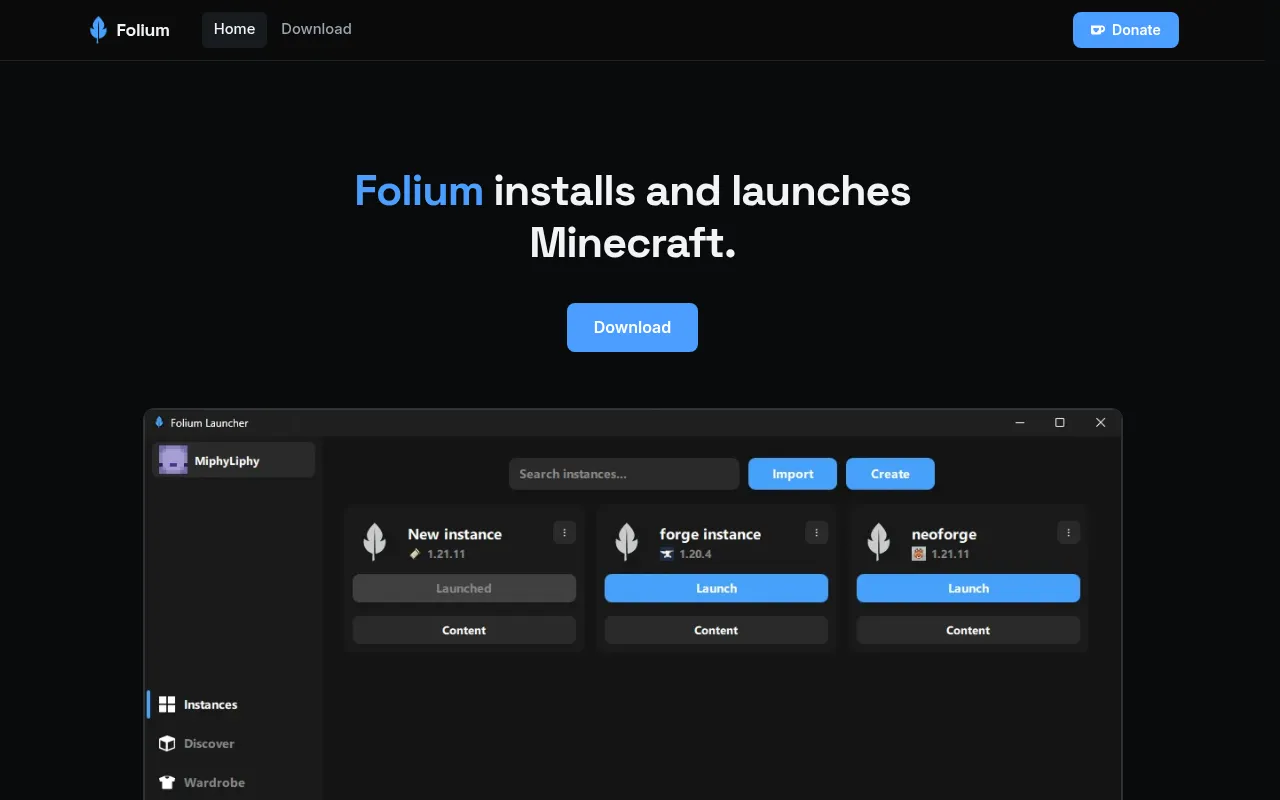Open the three-dot menu on forge instance

pyautogui.click(x=817, y=533)
